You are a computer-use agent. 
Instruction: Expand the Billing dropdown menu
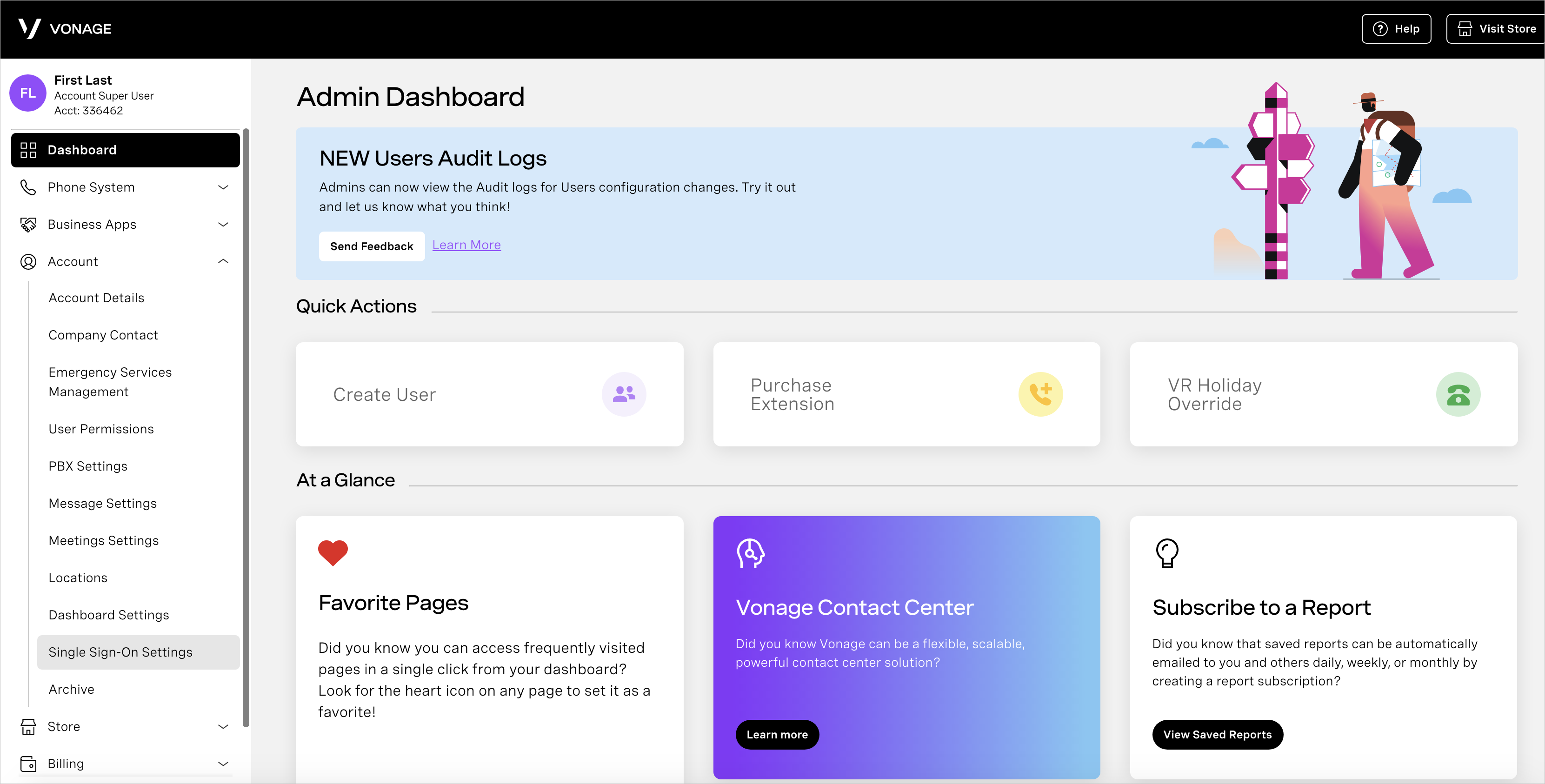[124, 764]
